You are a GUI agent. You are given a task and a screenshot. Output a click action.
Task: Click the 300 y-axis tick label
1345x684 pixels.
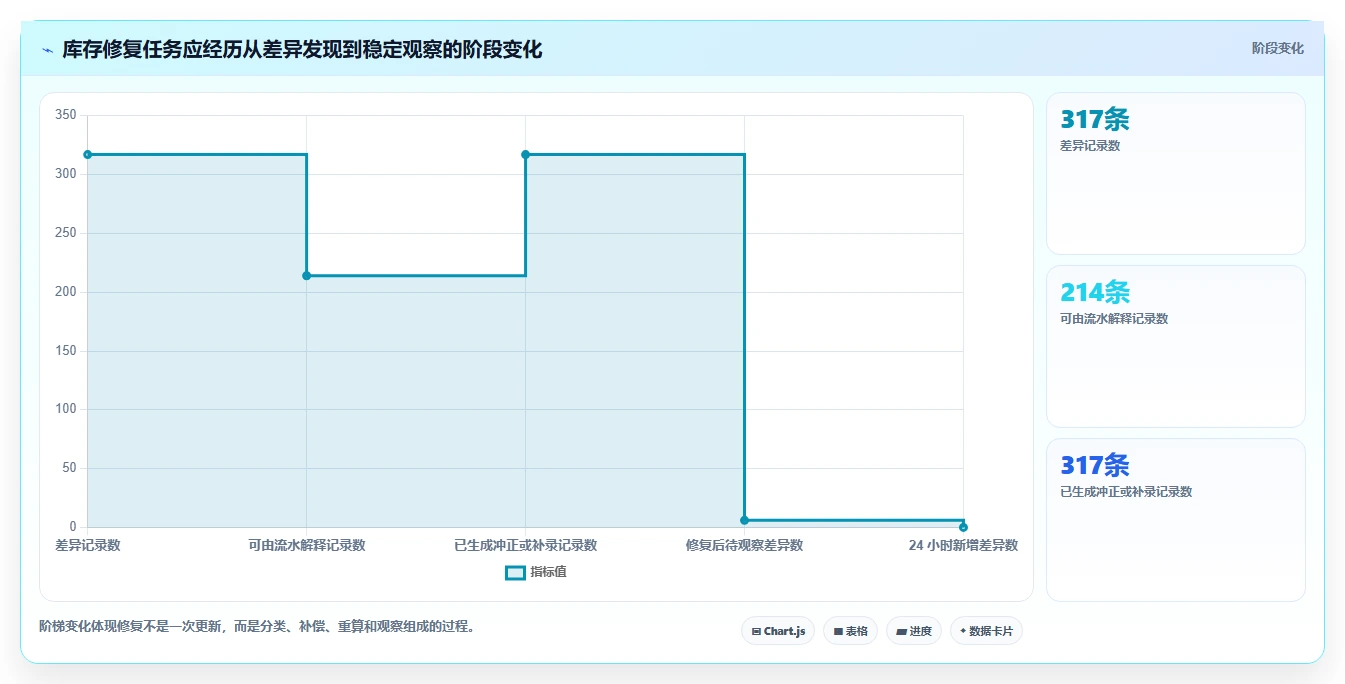[66, 174]
